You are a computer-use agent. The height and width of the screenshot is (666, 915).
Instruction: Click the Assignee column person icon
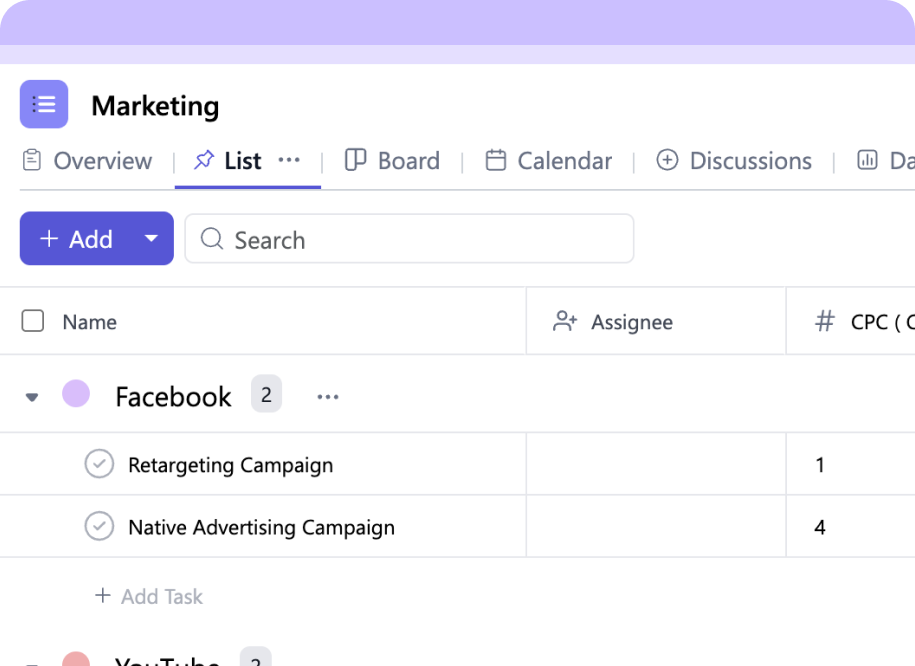point(565,321)
